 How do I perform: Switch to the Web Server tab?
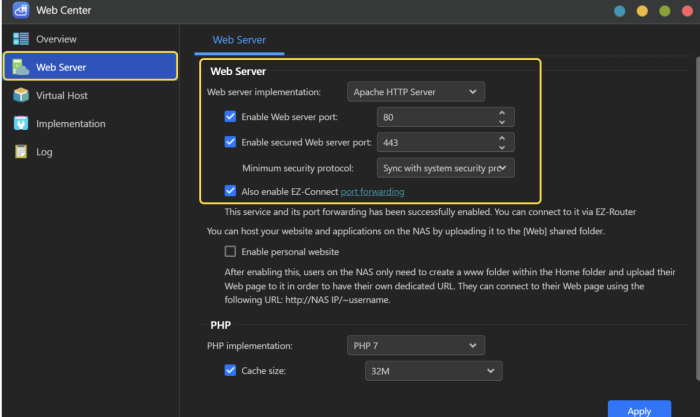pos(238,40)
